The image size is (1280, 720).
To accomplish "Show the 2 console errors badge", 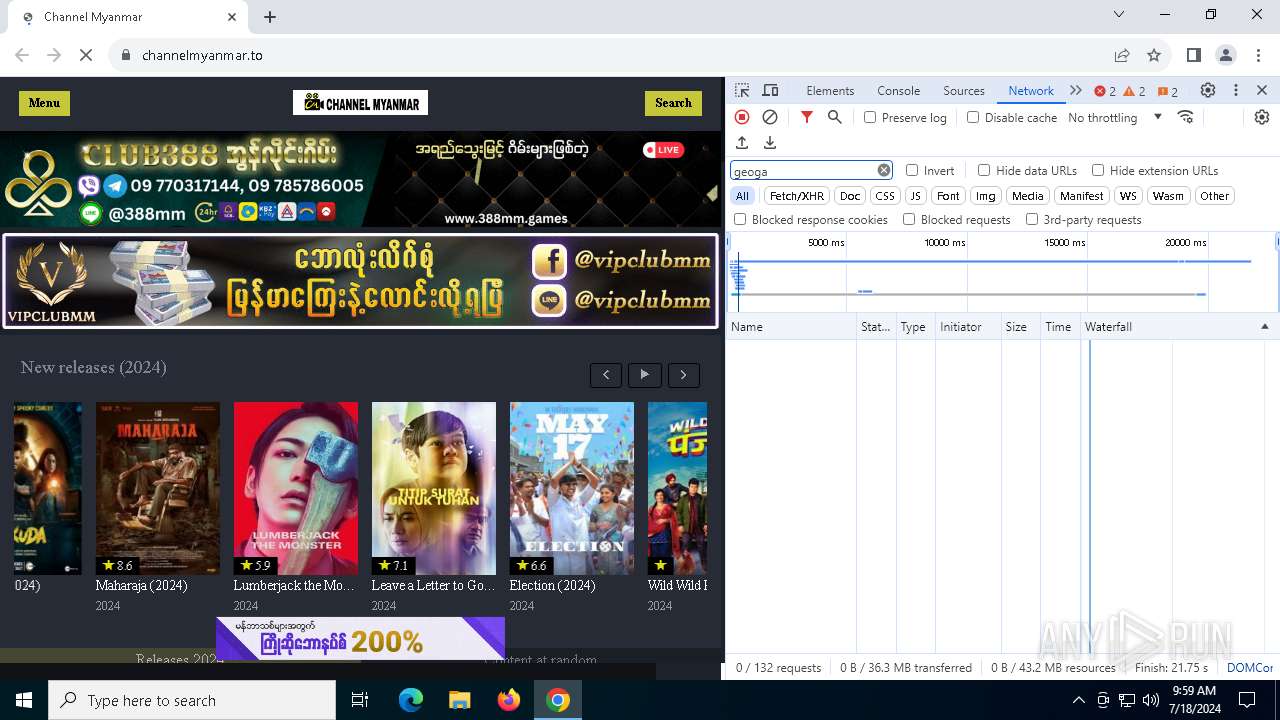I will point(1105,91).
